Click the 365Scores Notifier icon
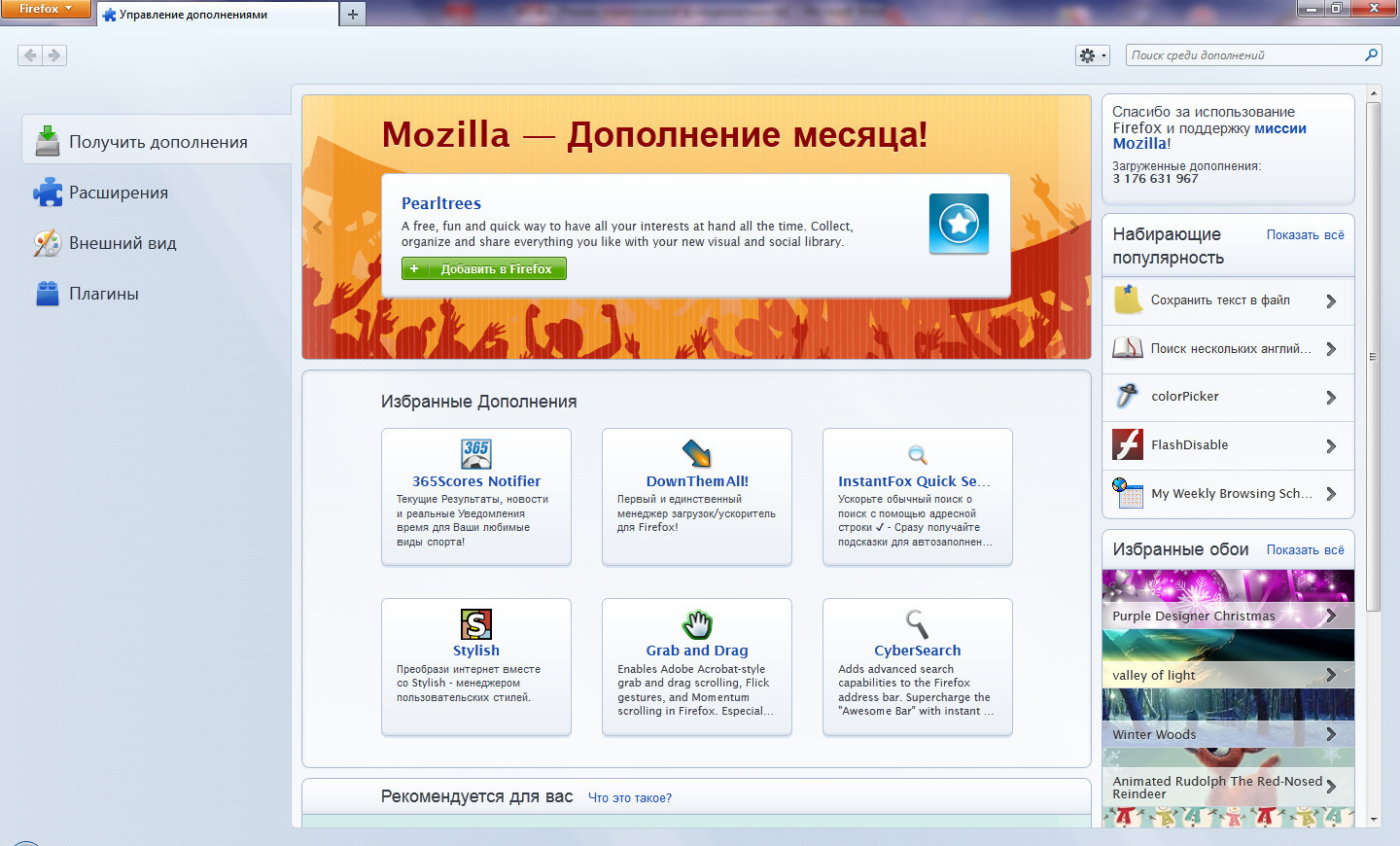1400x846 pixels. [475, 453]
